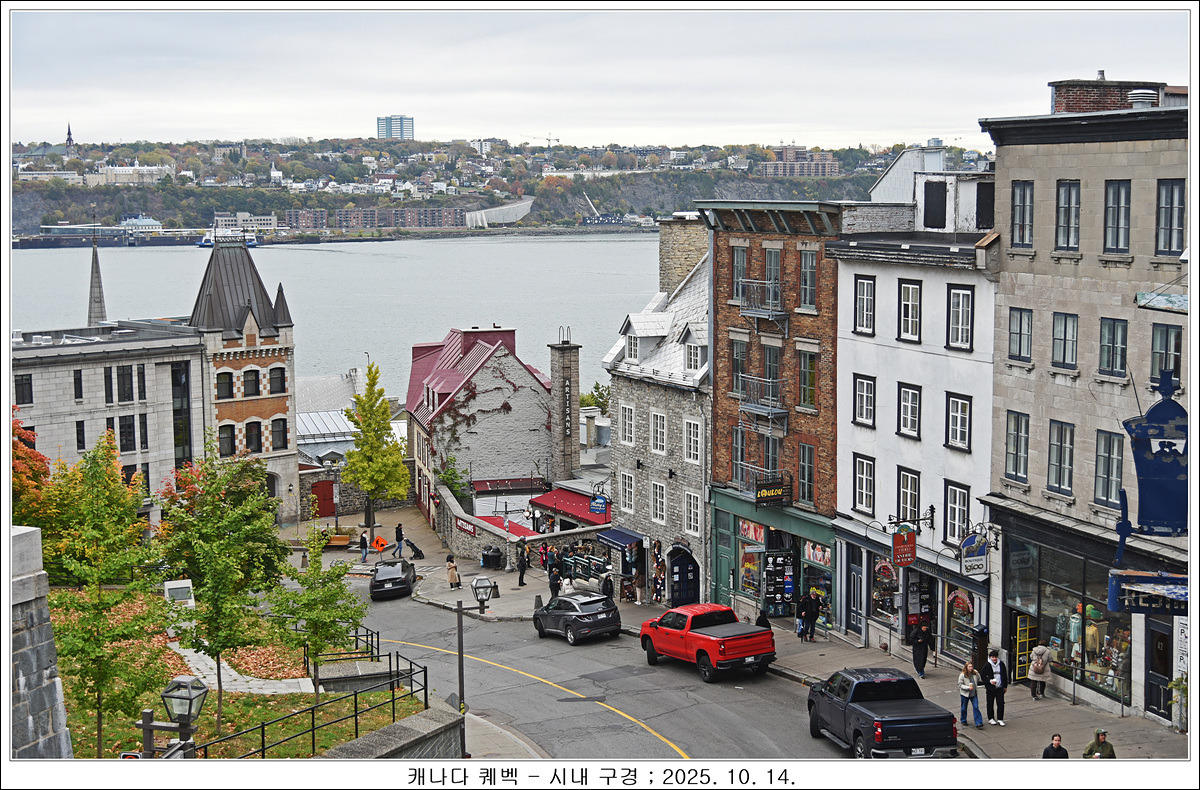Select the white ferry on the river
This screenshot has width=1200, height=790.
228,238
